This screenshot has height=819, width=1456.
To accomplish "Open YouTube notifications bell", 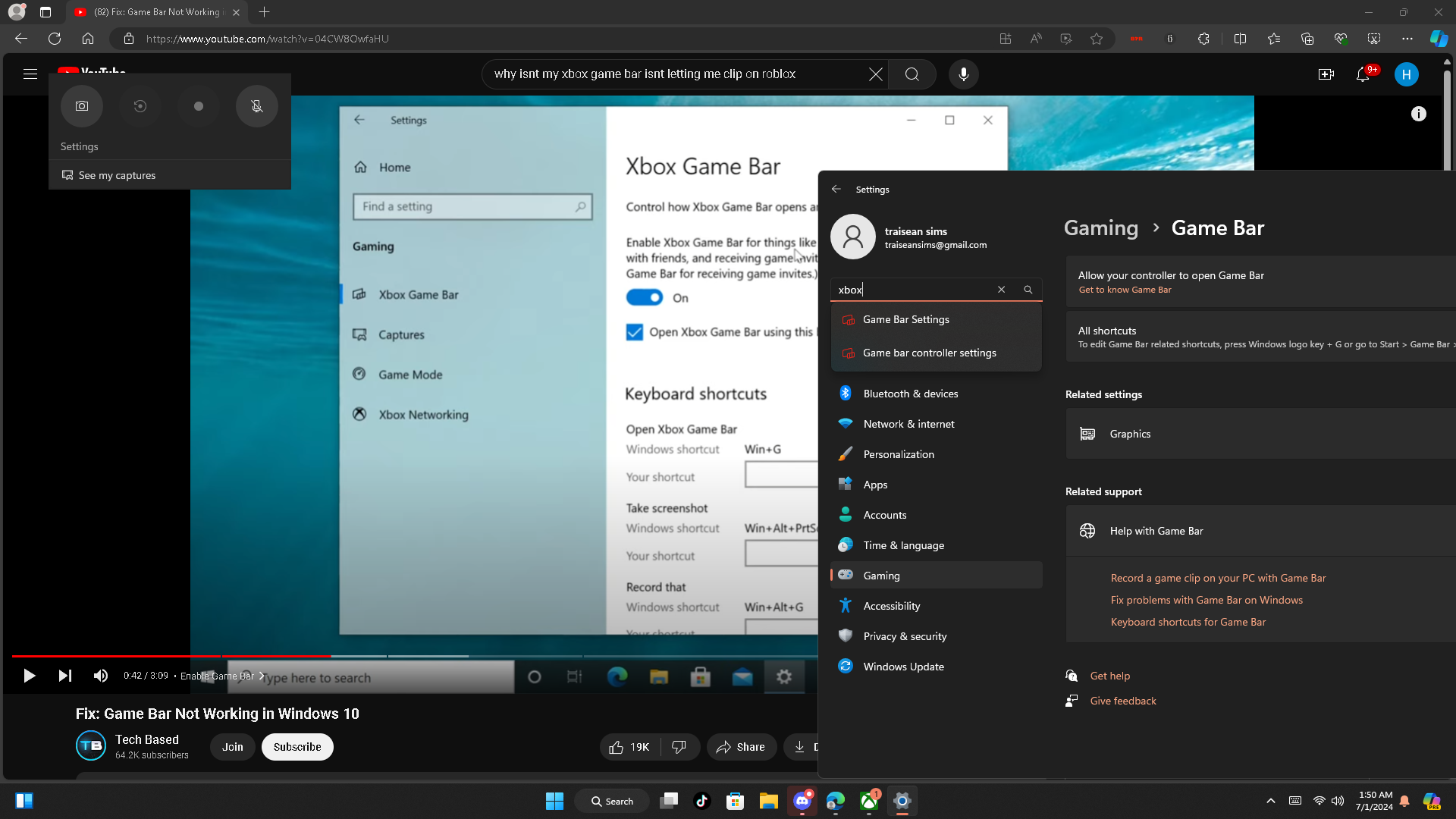I will coord(1363,74).
